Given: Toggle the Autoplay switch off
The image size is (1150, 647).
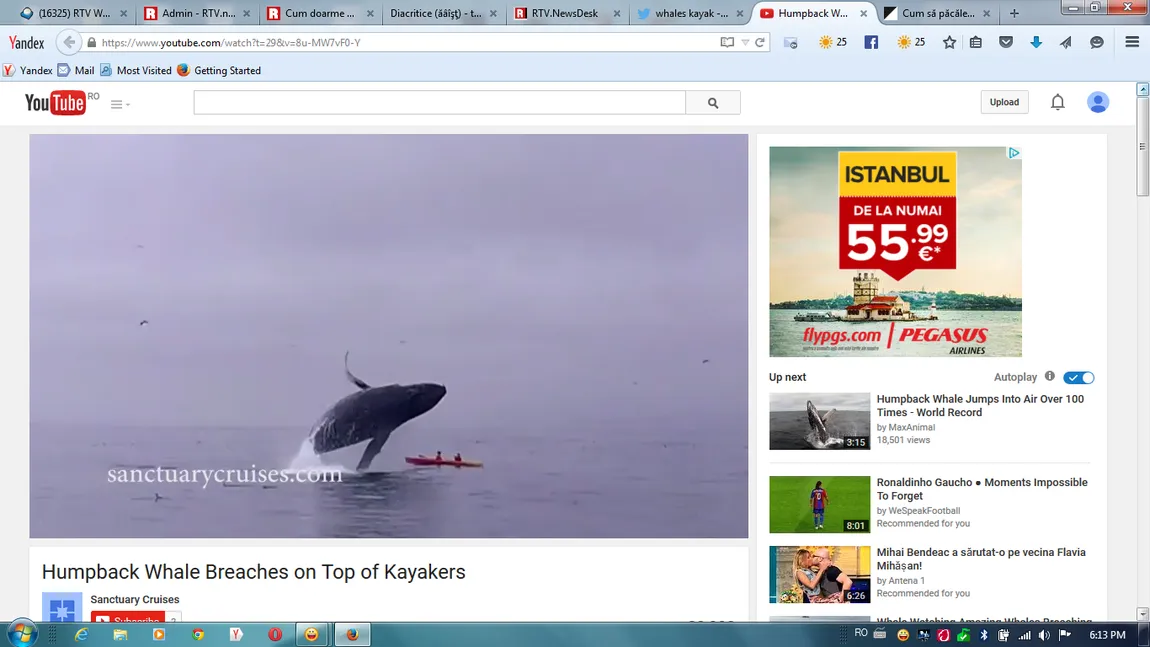Looking at the screenshot, I should point(1079,378).
